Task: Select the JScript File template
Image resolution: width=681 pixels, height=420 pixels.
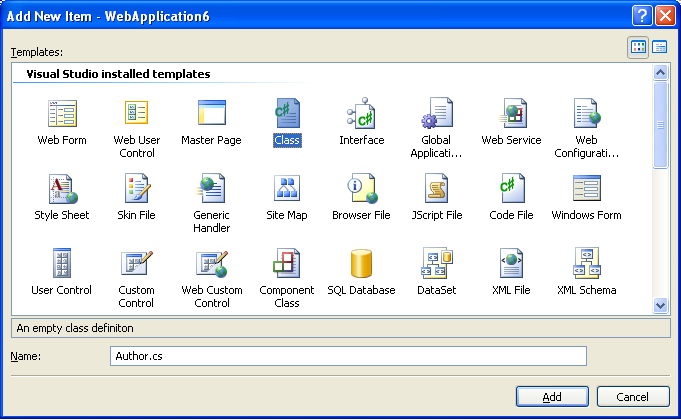Action: (436, 188)
